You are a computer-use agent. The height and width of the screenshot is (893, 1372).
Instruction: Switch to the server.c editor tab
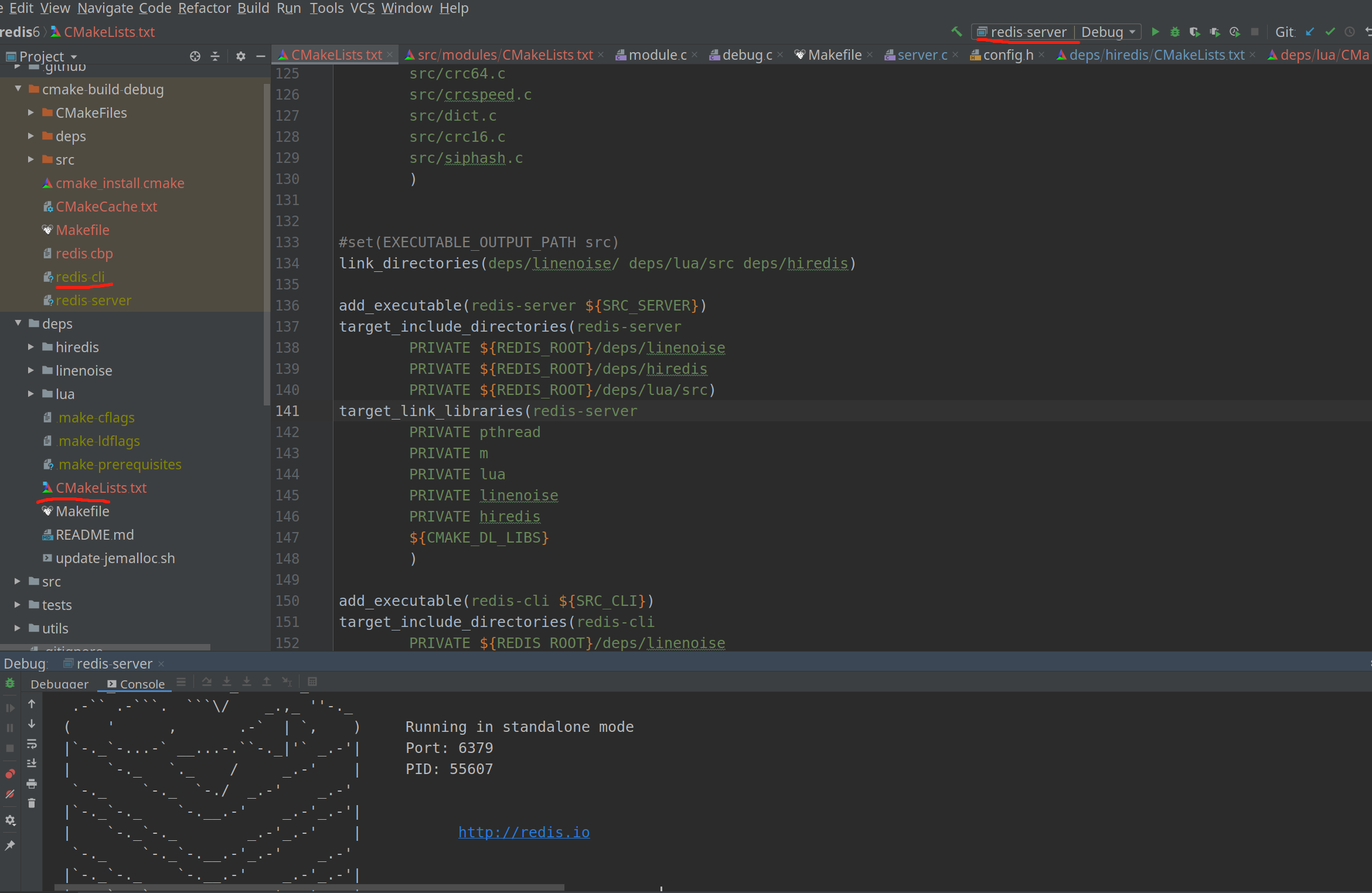click(x=921, y=55)
